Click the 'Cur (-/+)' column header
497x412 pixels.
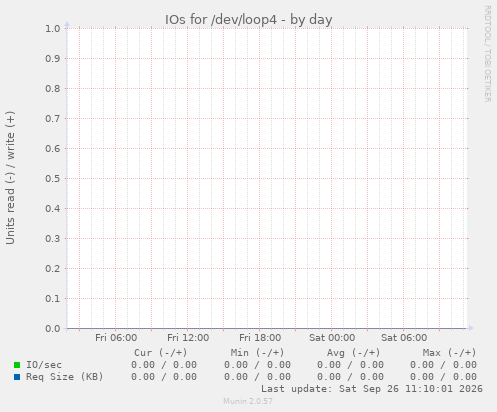coord(161,353)
